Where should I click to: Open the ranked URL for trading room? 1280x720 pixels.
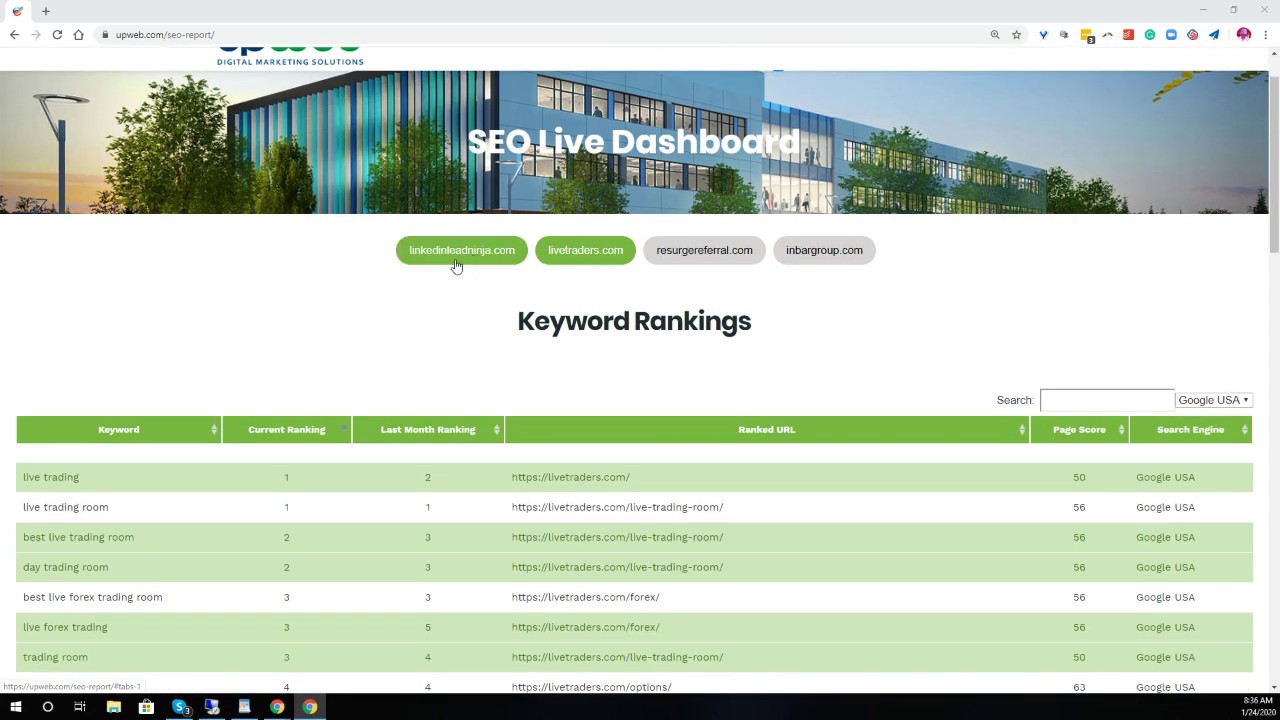[617, 657]
